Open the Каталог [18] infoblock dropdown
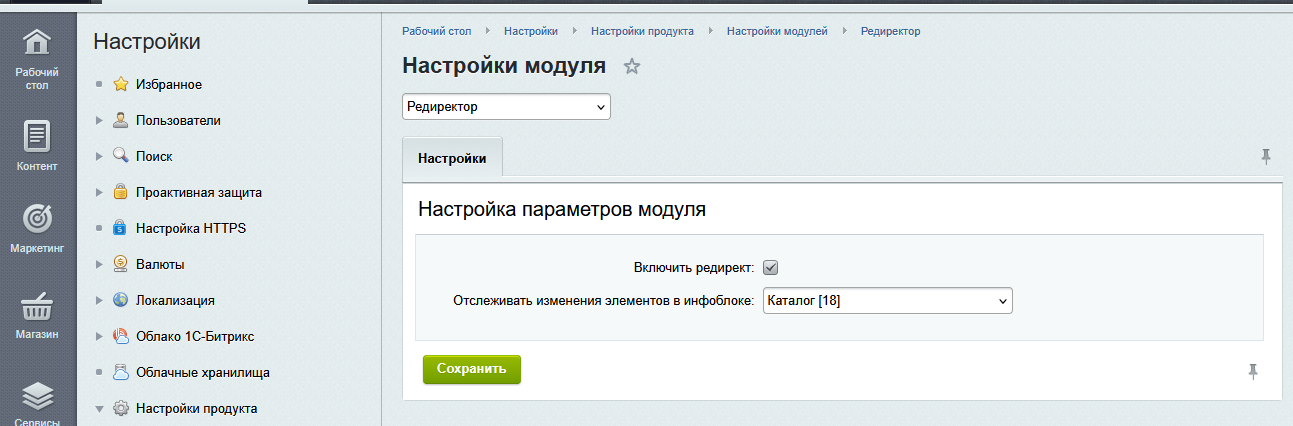Image resolution: width=1293 pixels, height=426 pixels. pyautogui.click(x=887, y=300)
